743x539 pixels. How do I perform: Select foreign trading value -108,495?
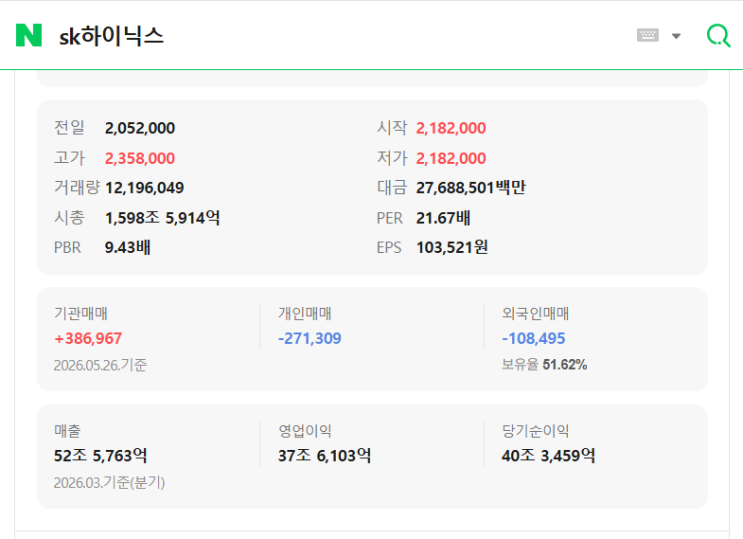click(x=534, y=338)
